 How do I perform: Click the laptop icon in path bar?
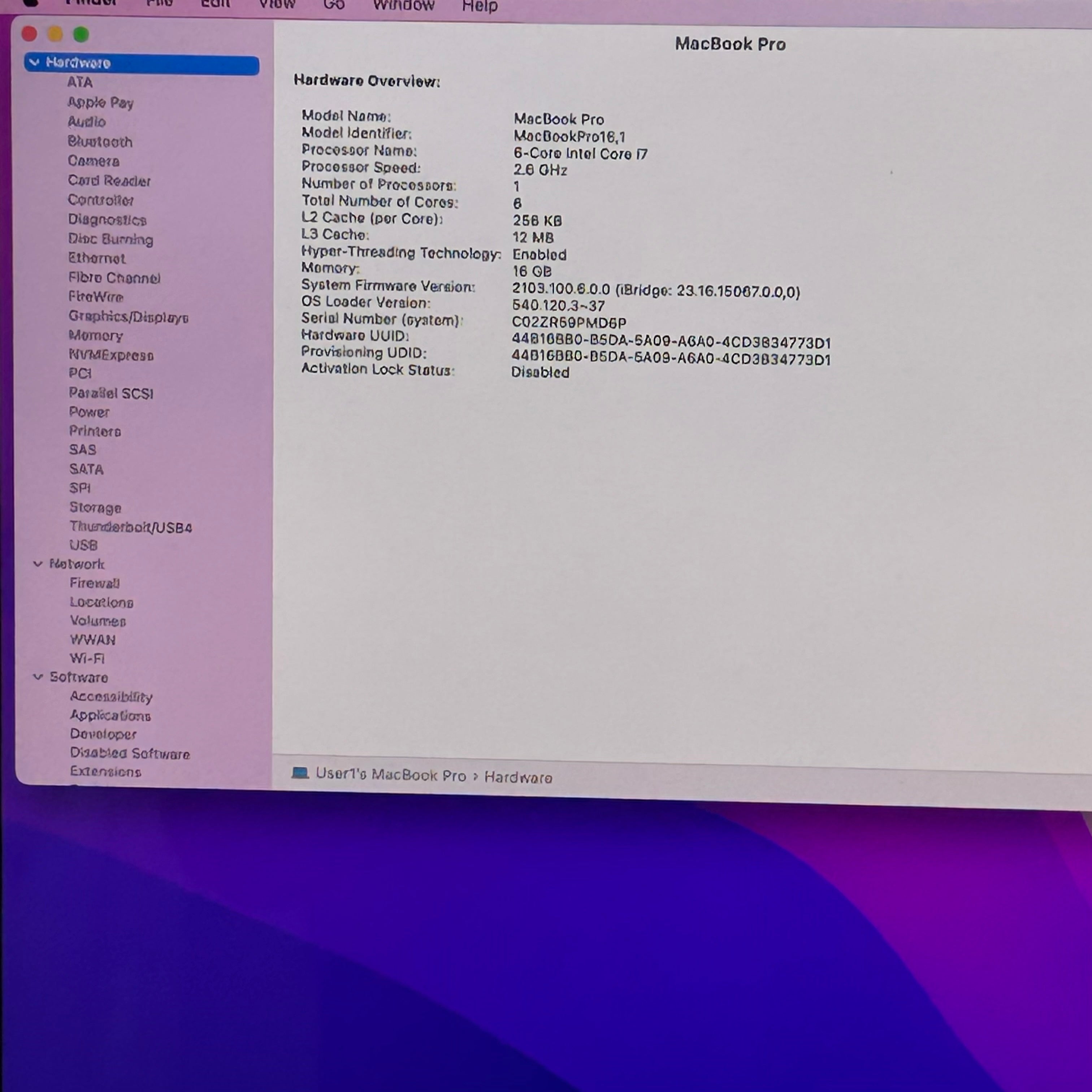300,773
